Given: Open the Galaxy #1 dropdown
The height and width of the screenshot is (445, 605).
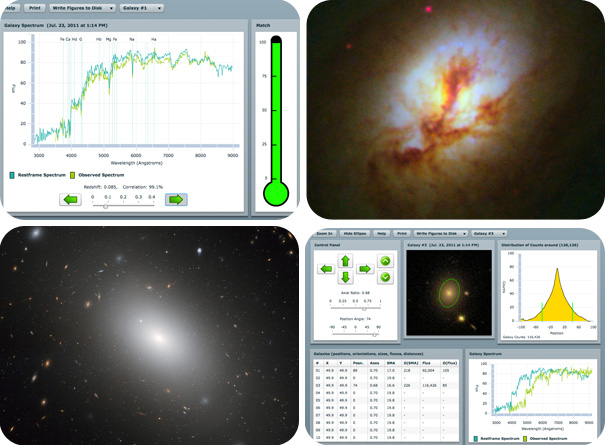Looking at the screenshot, I should 142,8.
